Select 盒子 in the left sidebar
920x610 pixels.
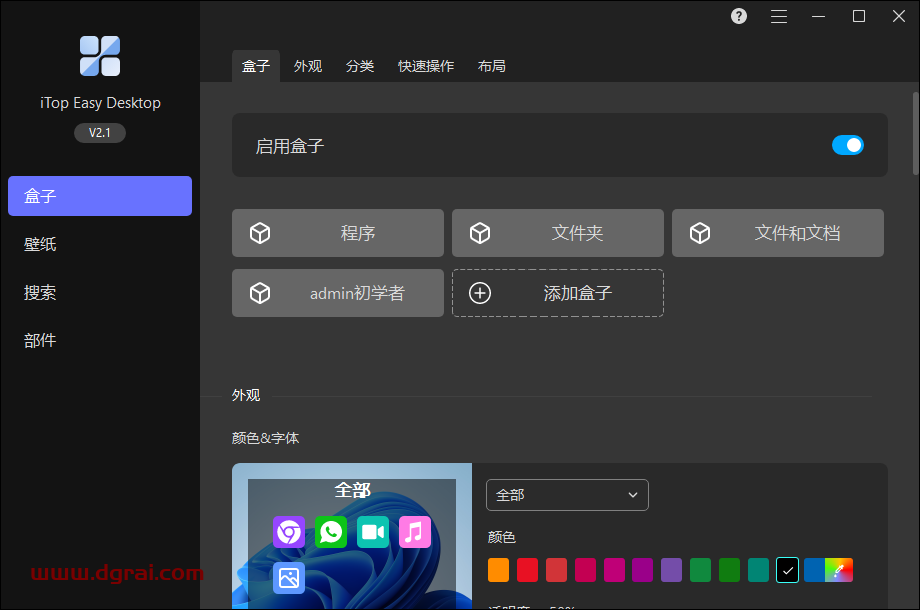(100, 196)
